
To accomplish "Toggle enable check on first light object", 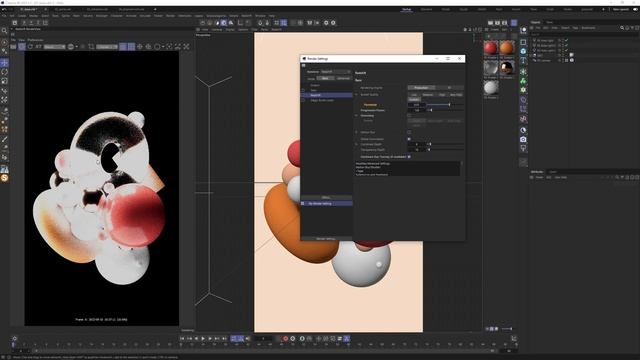I will (566, 40).
